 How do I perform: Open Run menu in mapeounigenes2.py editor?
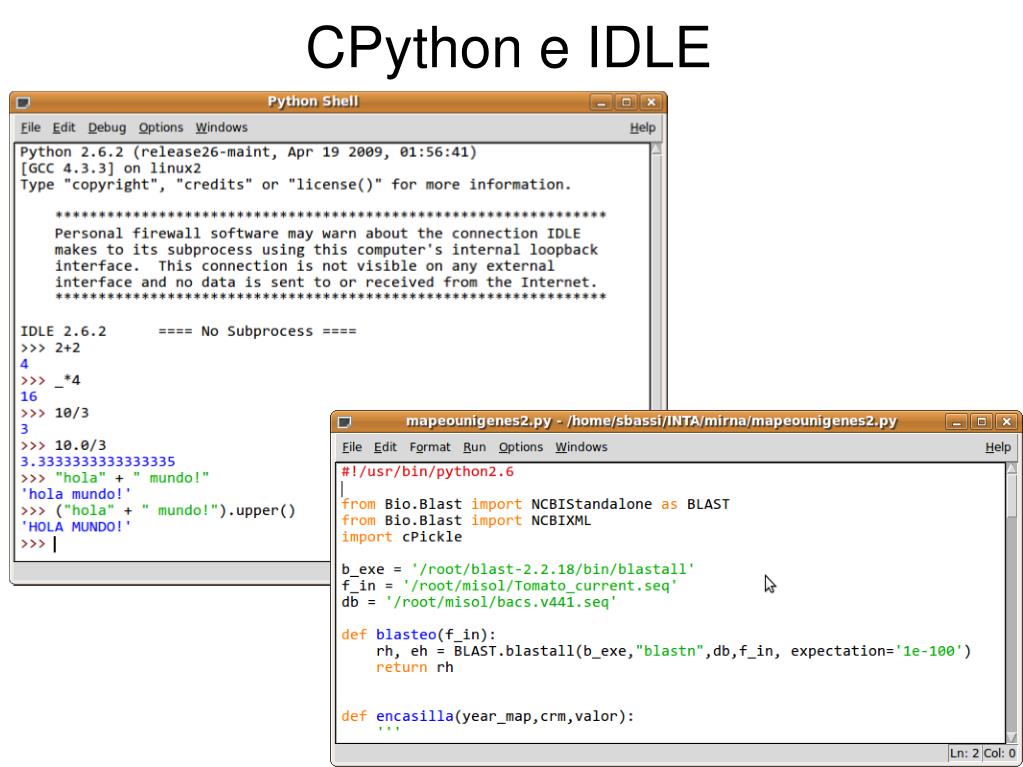pyautogui.click(x=474, y=447)
